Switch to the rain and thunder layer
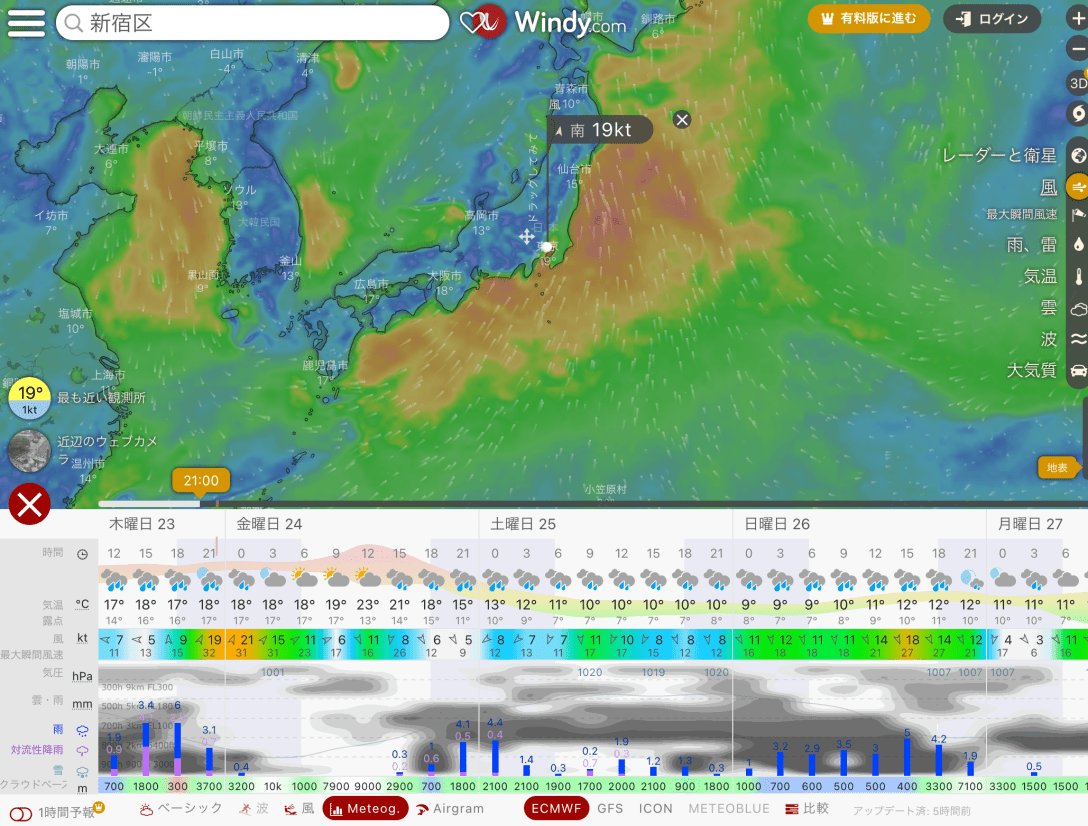 click(1078, 243)
